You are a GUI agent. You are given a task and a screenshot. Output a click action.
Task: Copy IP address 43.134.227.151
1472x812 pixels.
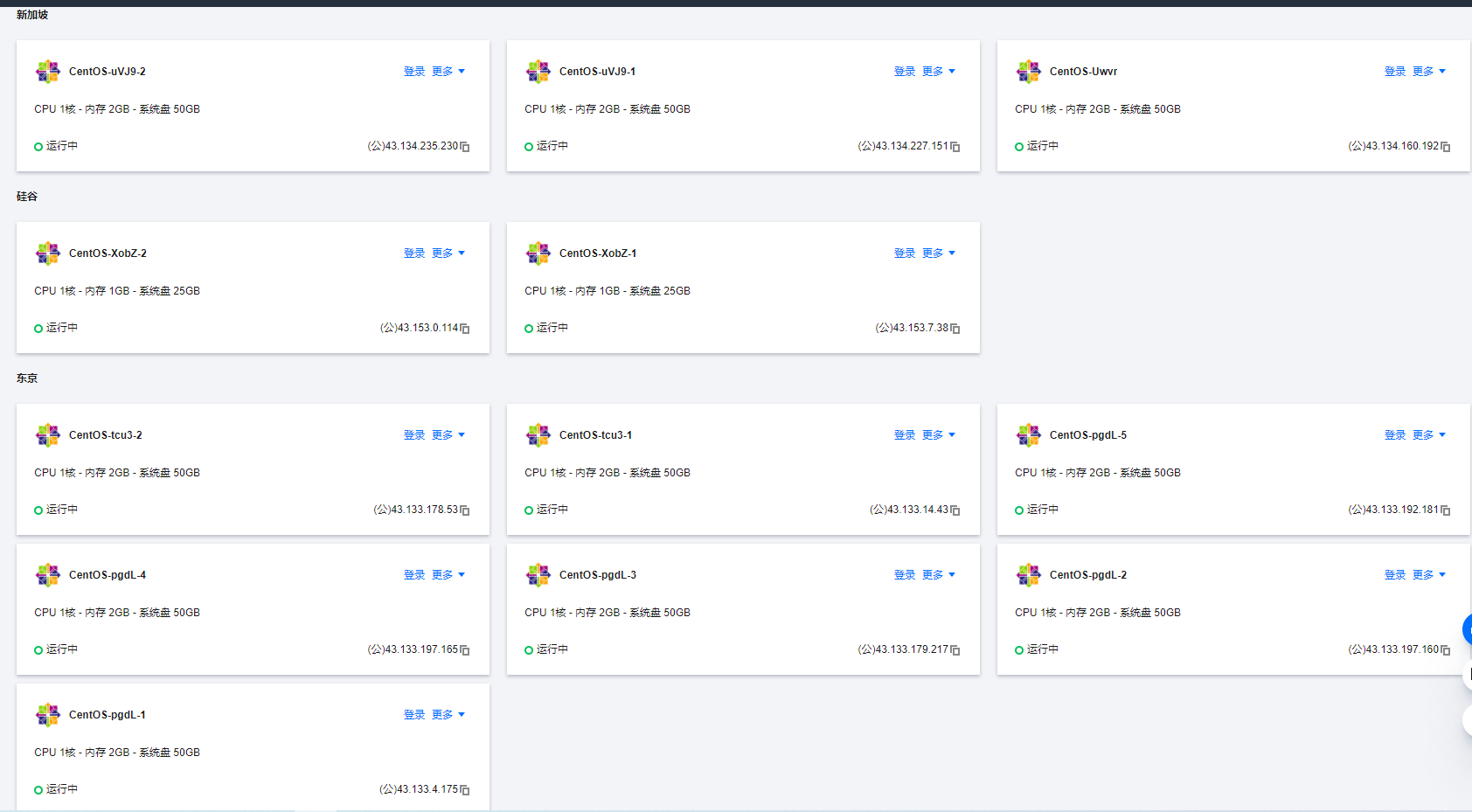(x=955, y=147)
